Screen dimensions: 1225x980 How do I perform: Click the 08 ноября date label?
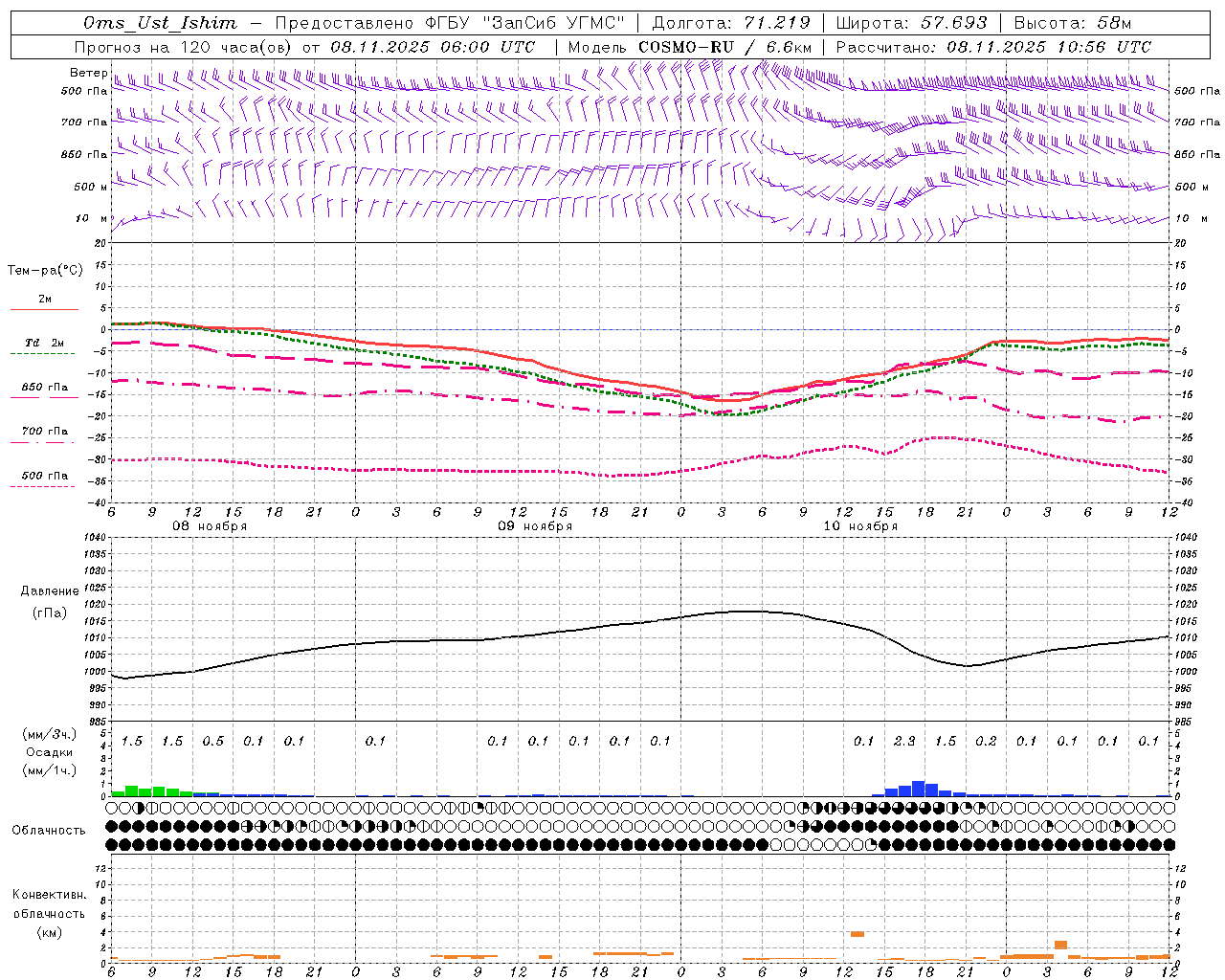pyautogui.click(x=210, y=526)
